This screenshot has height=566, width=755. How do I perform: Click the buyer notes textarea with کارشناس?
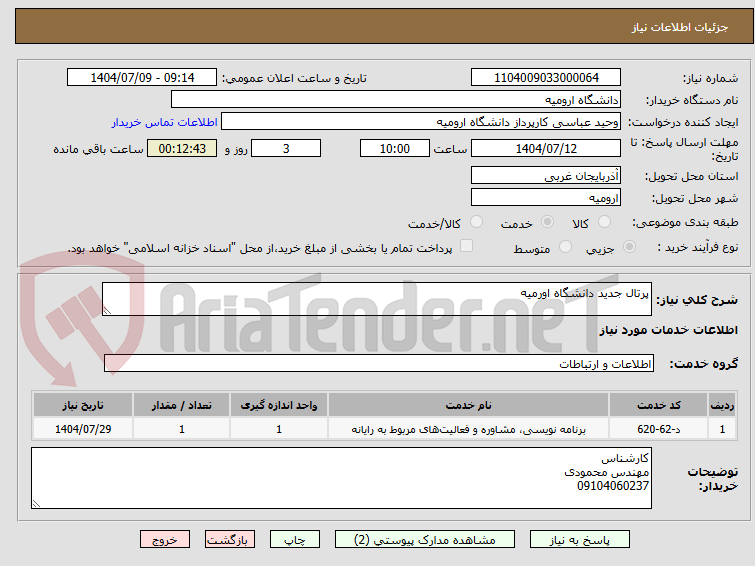tap(341, 478)
